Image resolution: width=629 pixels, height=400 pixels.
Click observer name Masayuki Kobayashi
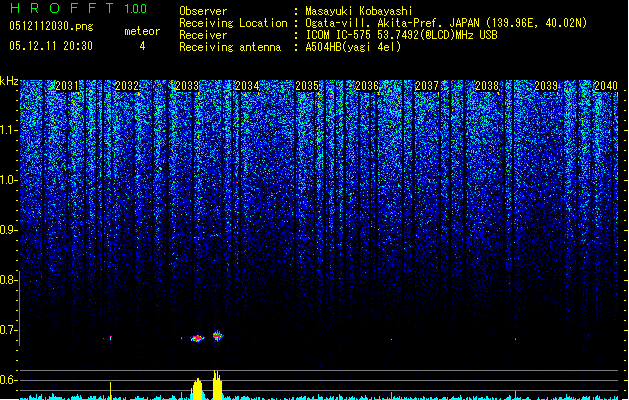click(358, 11)
